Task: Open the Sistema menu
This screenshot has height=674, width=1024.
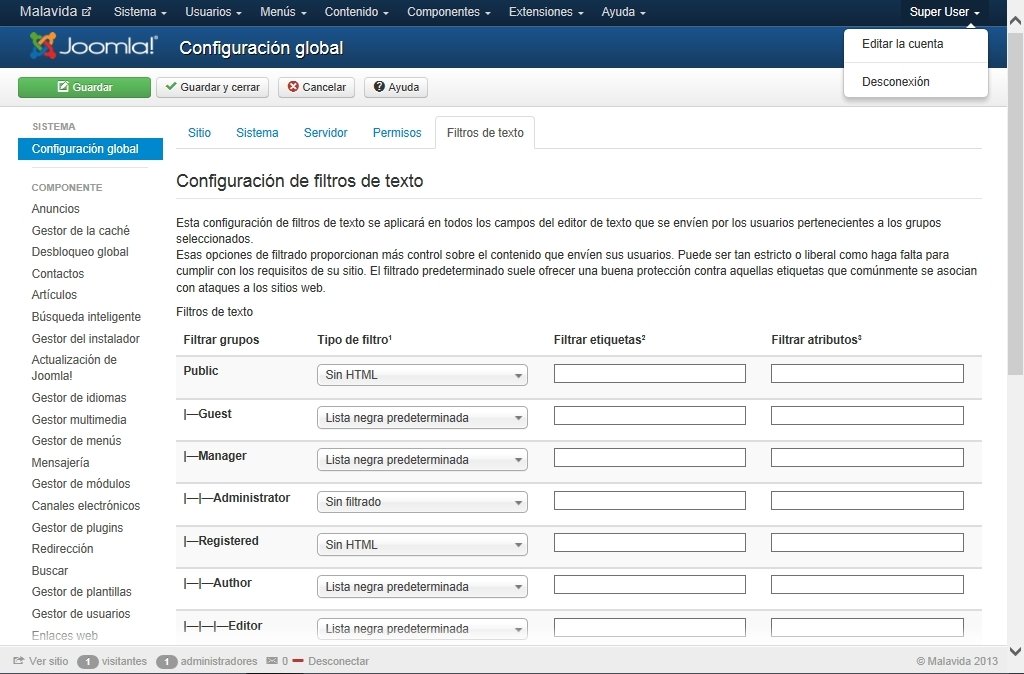Action: (140, 12)
